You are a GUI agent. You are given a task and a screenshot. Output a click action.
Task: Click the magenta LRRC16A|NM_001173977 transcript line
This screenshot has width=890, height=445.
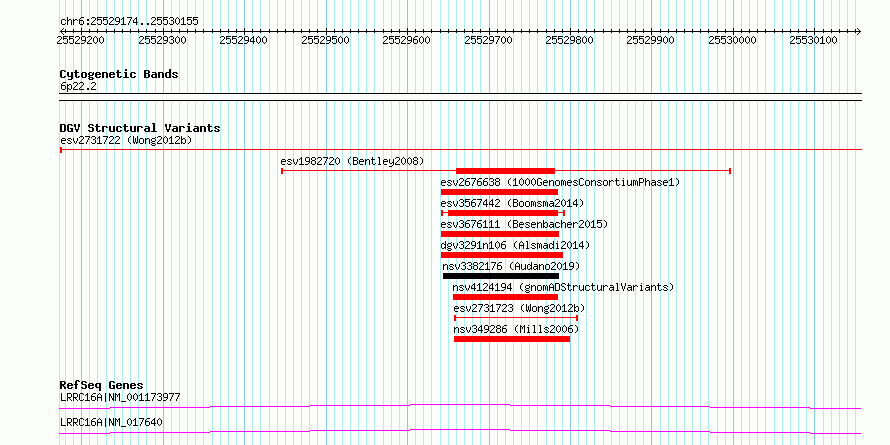pos(461,406)
